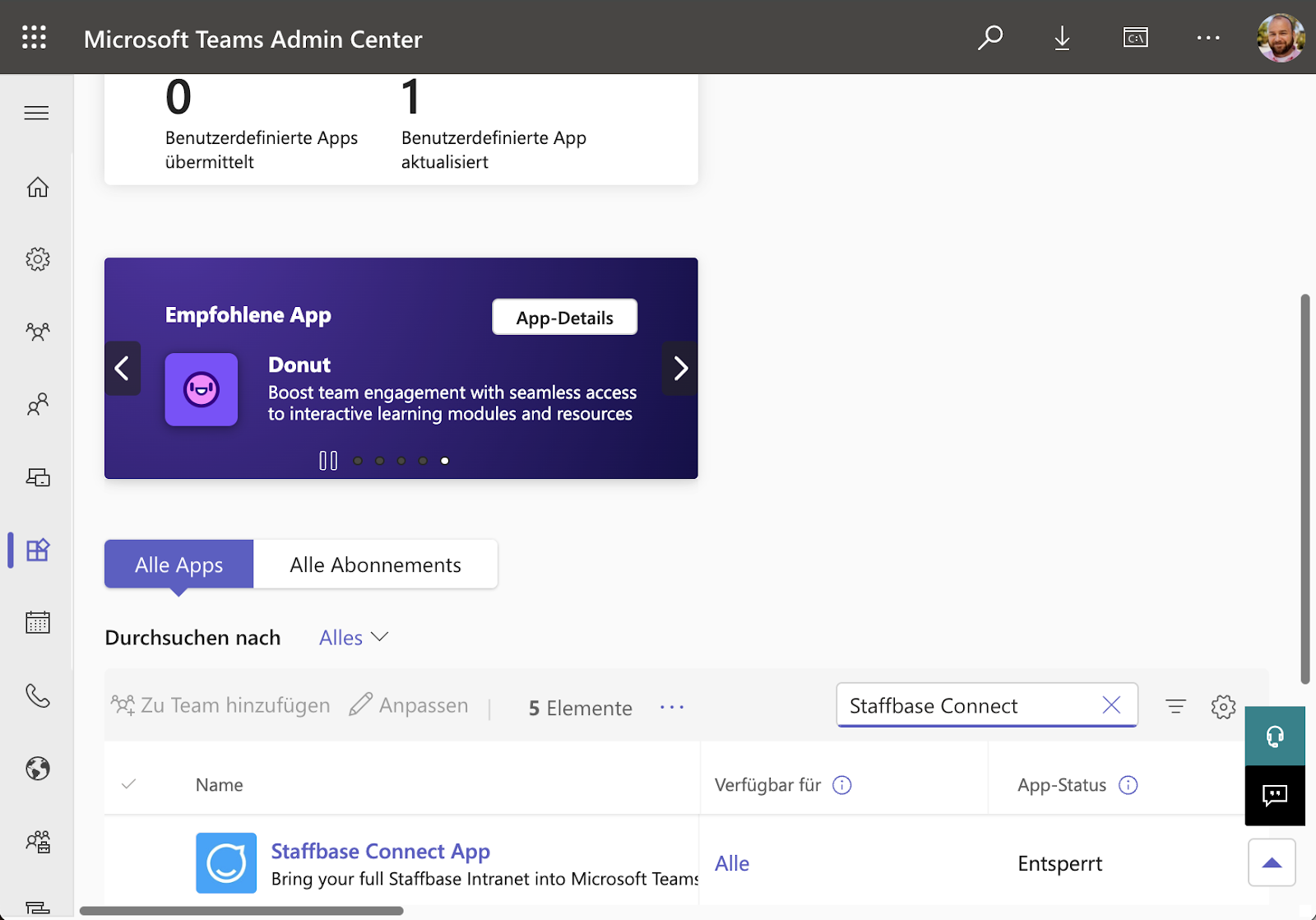Jump to fourth carousel slide dot
1316x920 pixels.
(x=423, y=461)
